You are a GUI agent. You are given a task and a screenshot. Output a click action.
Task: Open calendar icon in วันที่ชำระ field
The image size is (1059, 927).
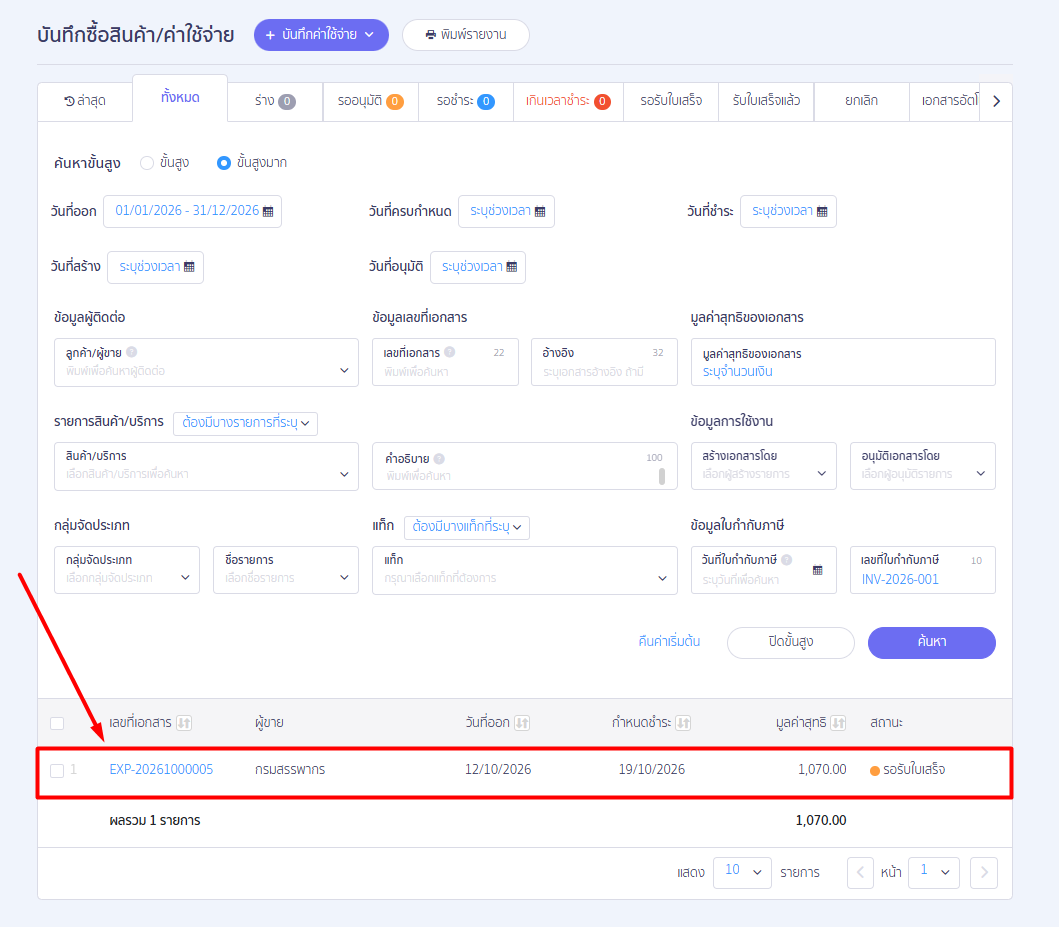point(822,211)
